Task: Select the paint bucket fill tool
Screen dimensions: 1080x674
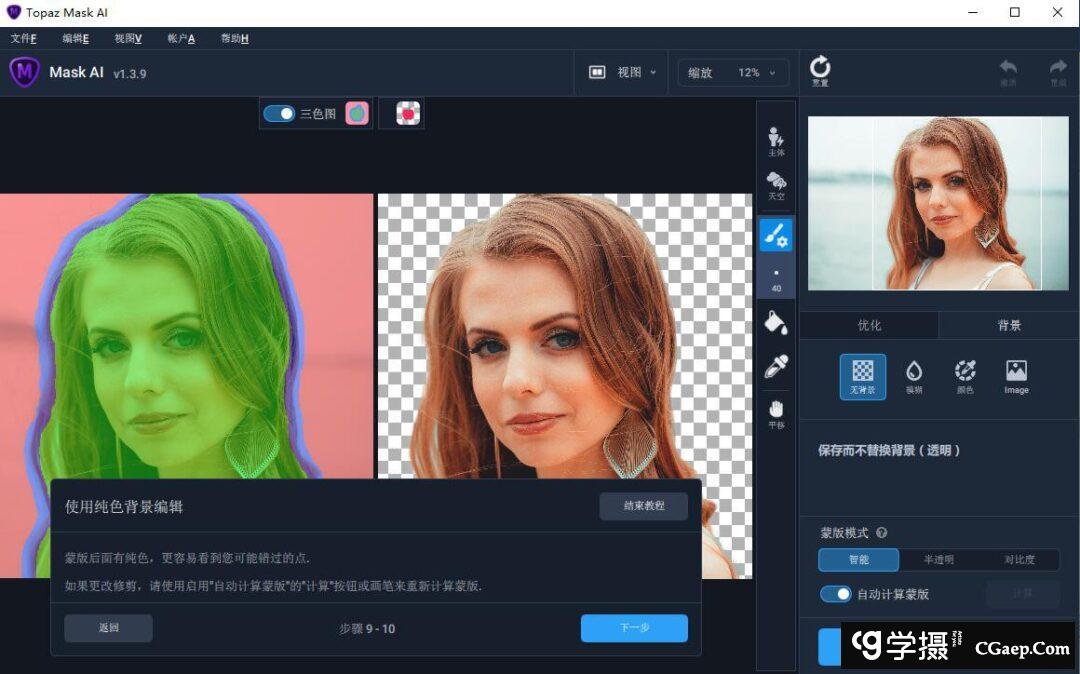Action: click(776, 322)
